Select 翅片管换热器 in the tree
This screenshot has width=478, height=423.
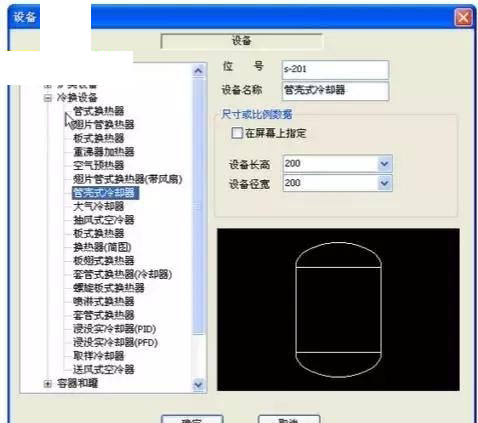(103, 125)
